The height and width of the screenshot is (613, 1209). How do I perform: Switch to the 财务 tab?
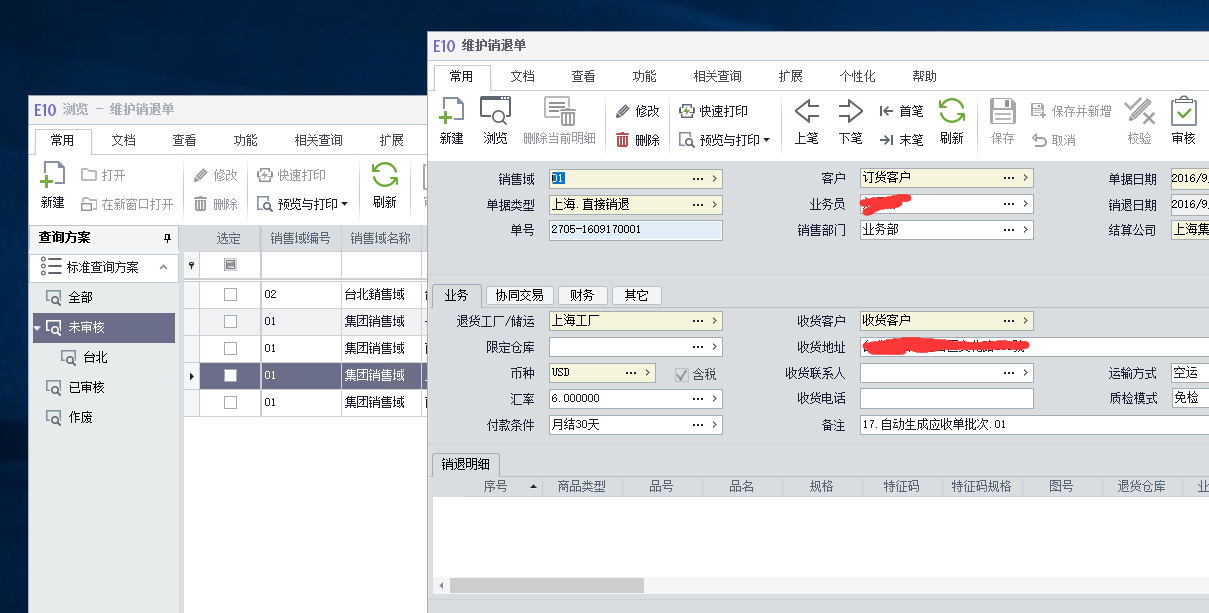581,295
